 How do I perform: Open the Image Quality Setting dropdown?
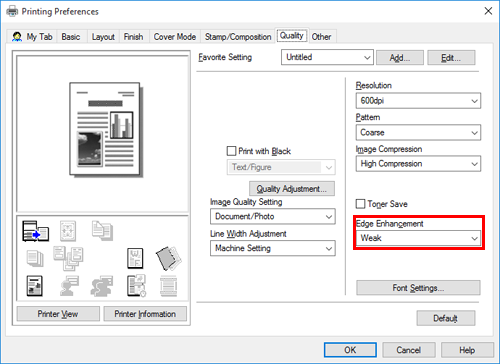click(x=273, y=217)
